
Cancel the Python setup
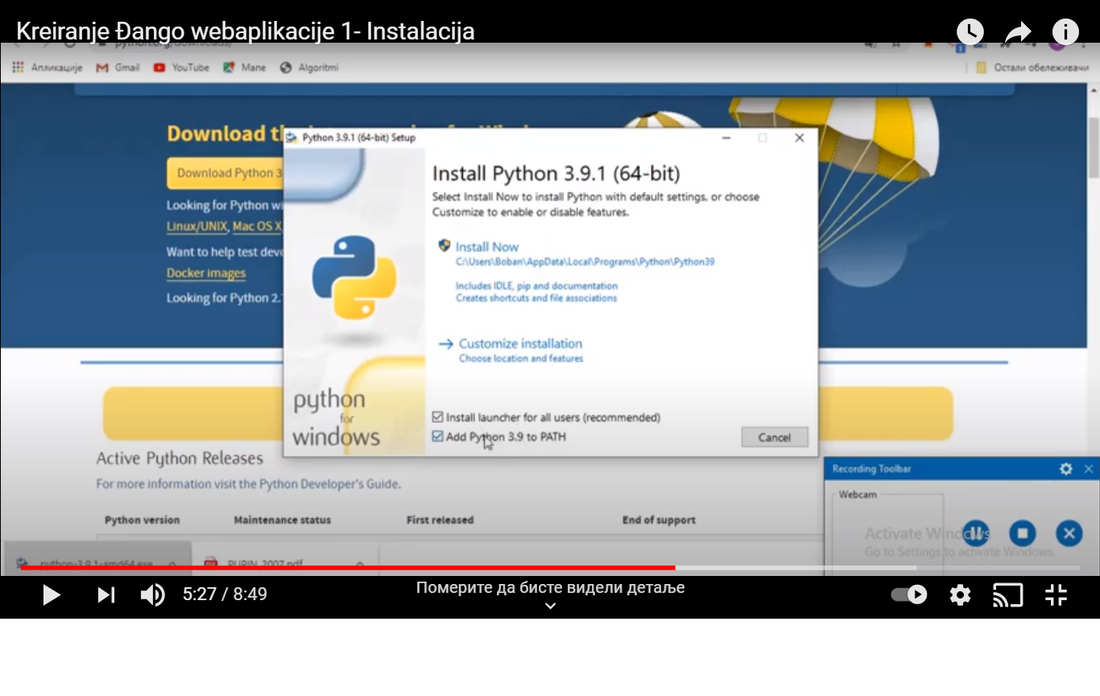[x=774, y=437]
